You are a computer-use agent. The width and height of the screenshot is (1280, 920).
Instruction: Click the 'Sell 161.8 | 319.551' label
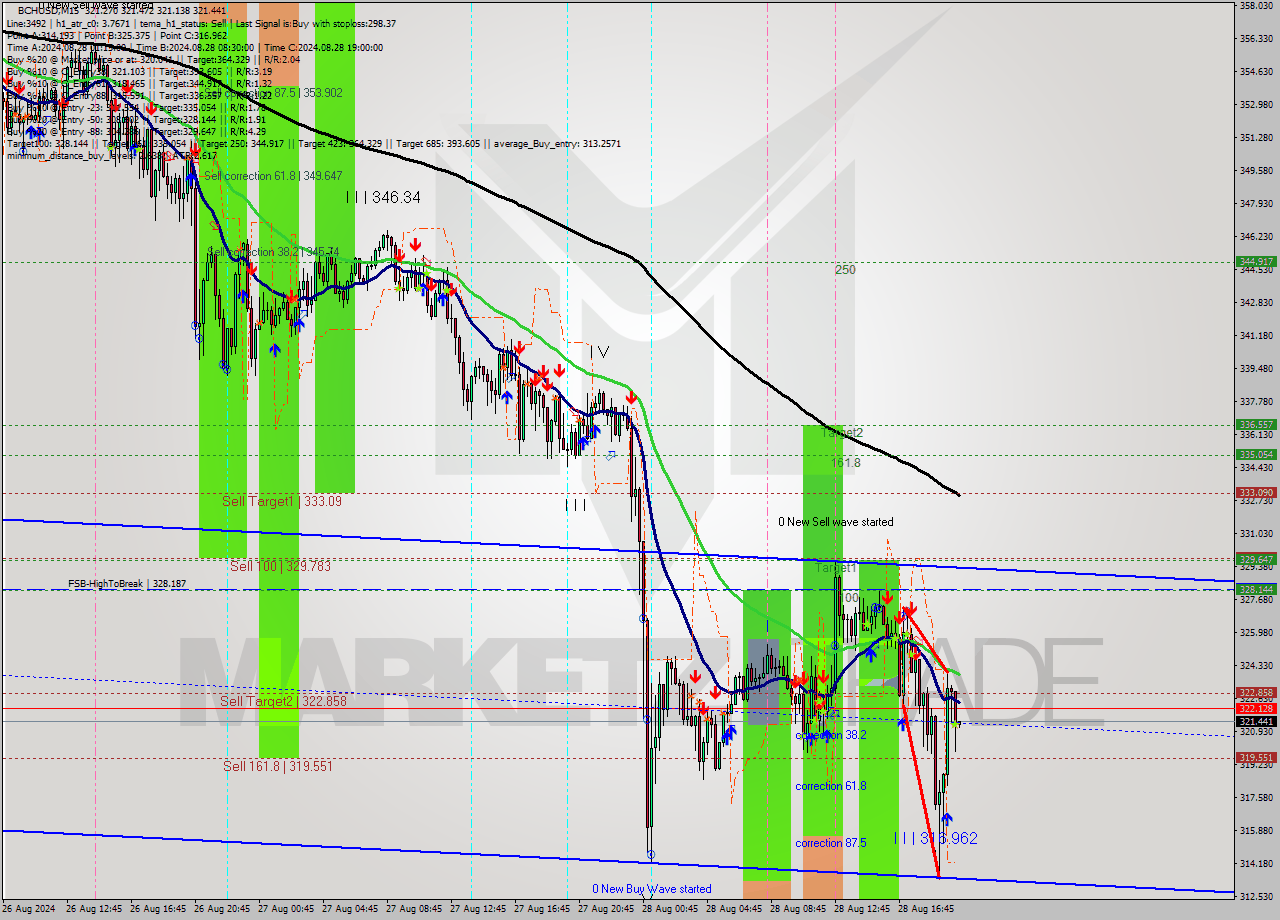pos(278,766)
